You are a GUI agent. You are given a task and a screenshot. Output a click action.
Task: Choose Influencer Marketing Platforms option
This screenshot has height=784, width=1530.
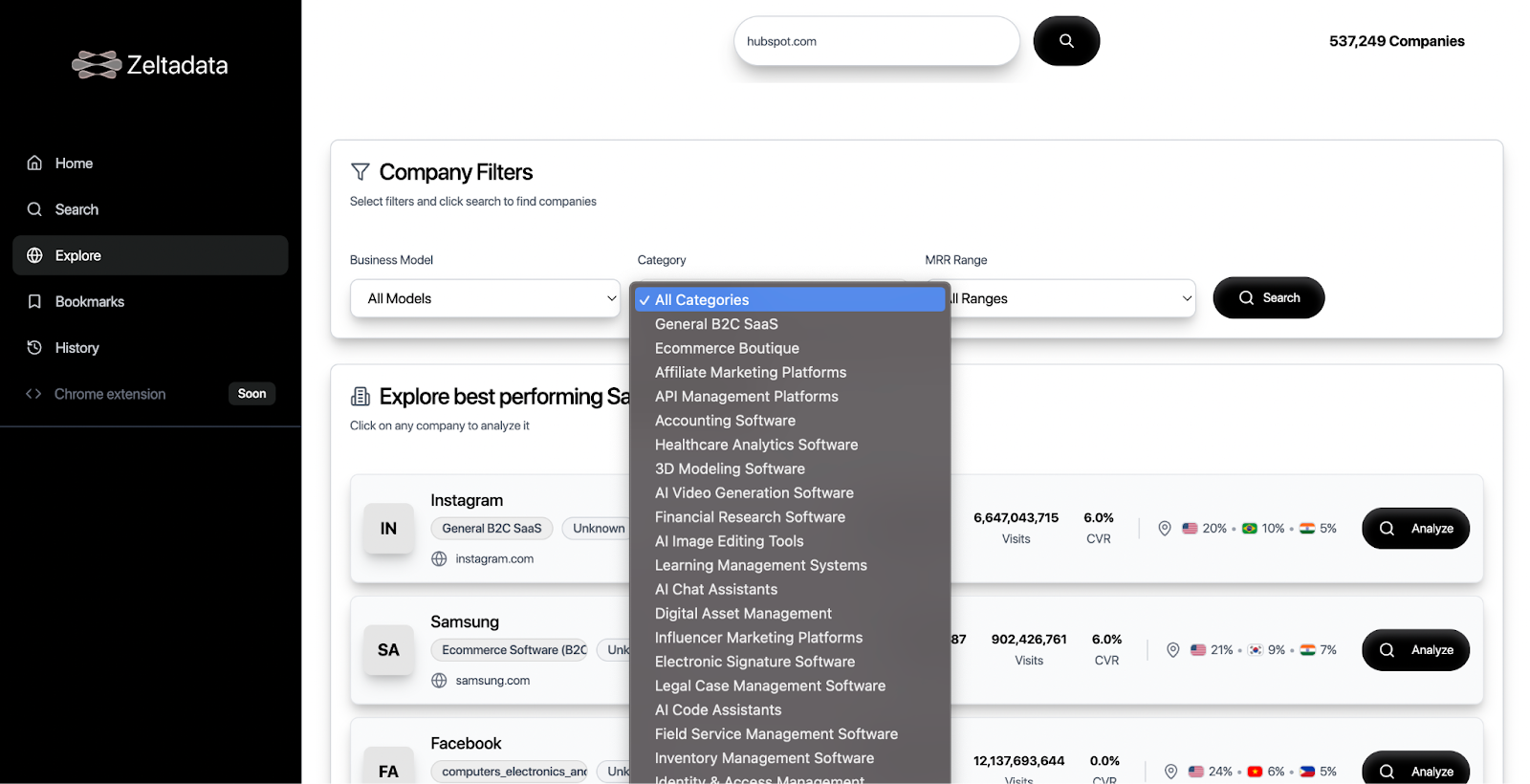tap(790, 638)
